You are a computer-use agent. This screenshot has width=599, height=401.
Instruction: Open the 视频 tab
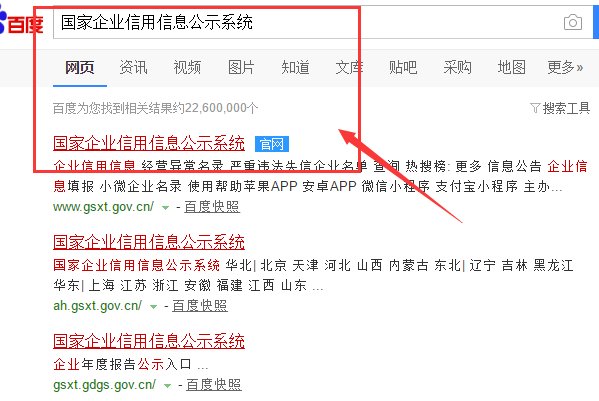(187, 68)
